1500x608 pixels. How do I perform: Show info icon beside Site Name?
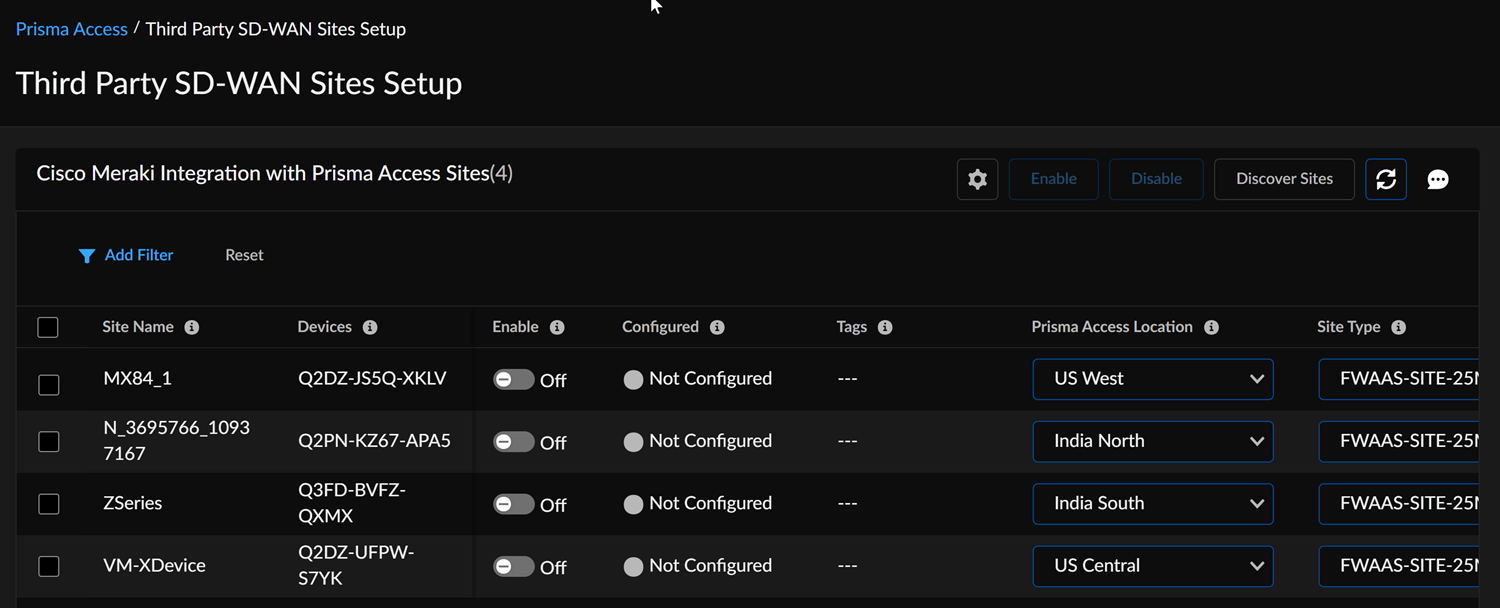click(x=192, y=327)
